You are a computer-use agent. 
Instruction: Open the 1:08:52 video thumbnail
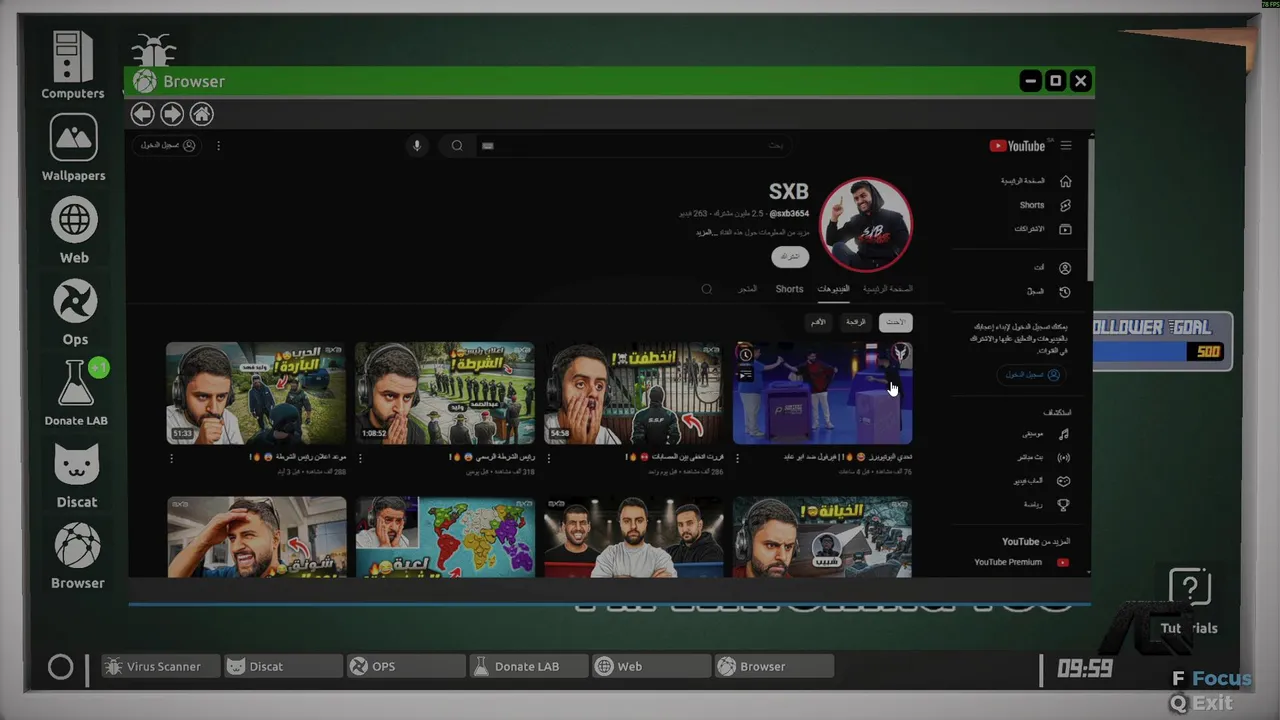(445, 393)
